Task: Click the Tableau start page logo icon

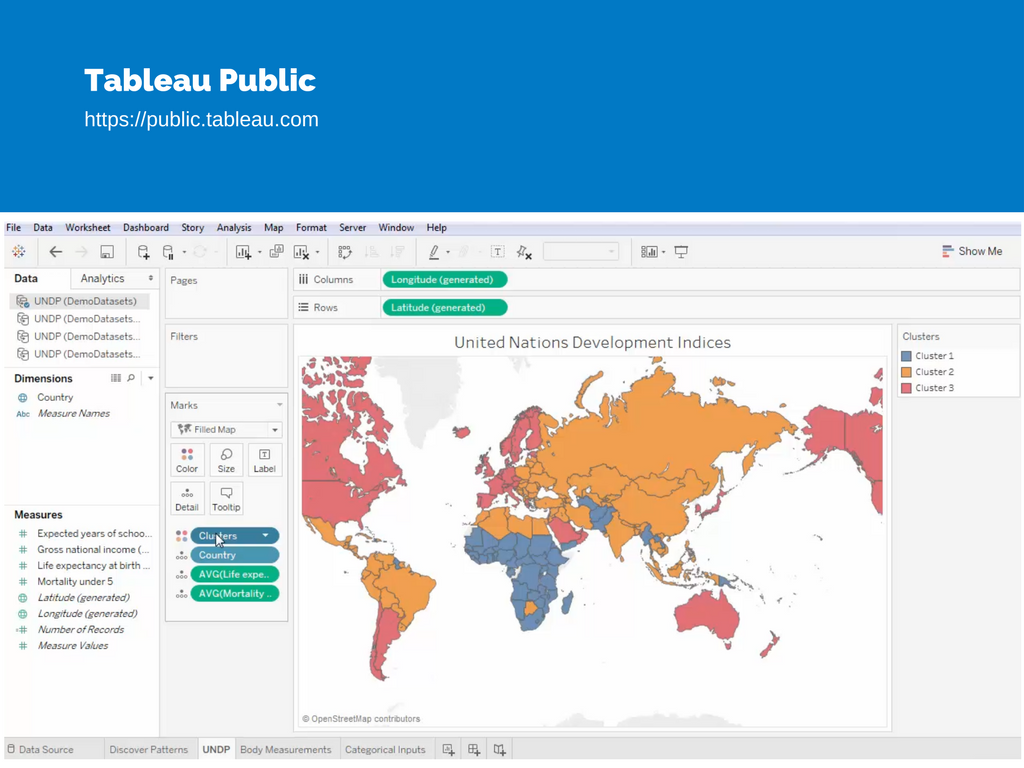Action: [x=19, y=251]
